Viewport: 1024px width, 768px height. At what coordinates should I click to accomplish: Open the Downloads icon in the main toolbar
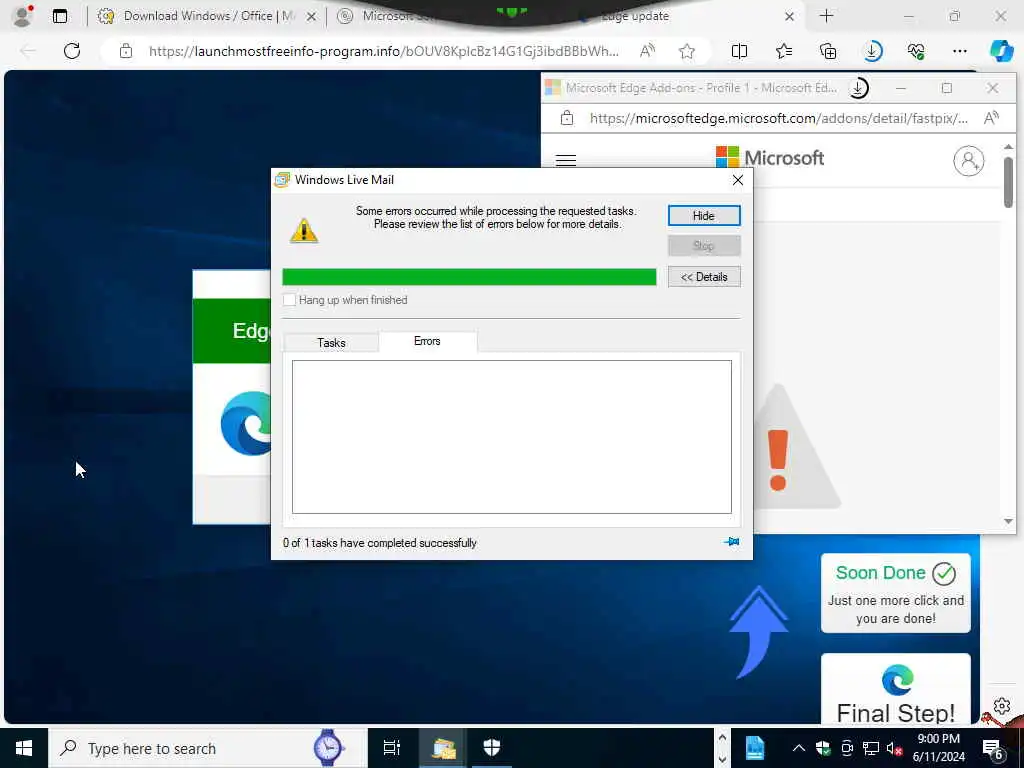coord(872,51)
